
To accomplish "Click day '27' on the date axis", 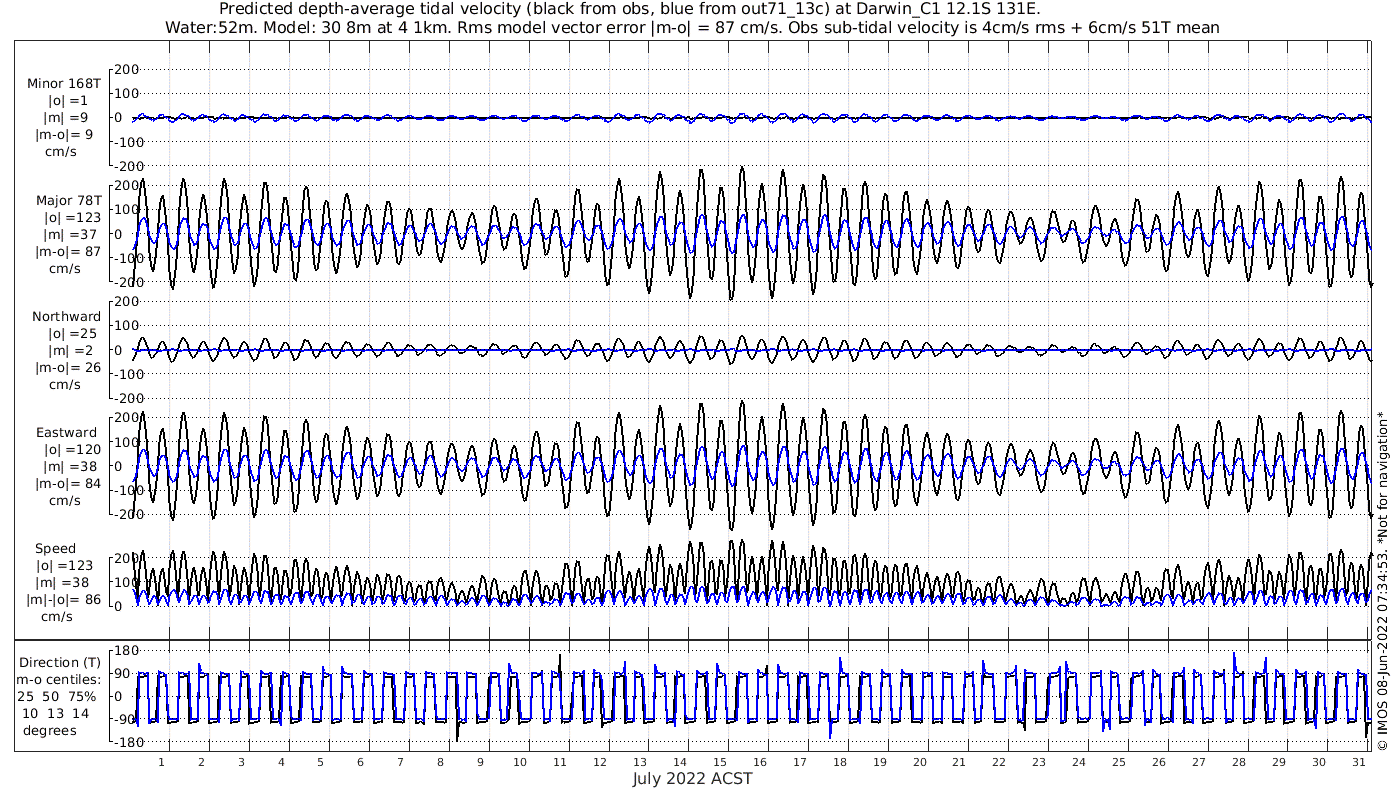I will click(x=1199, y=762).
